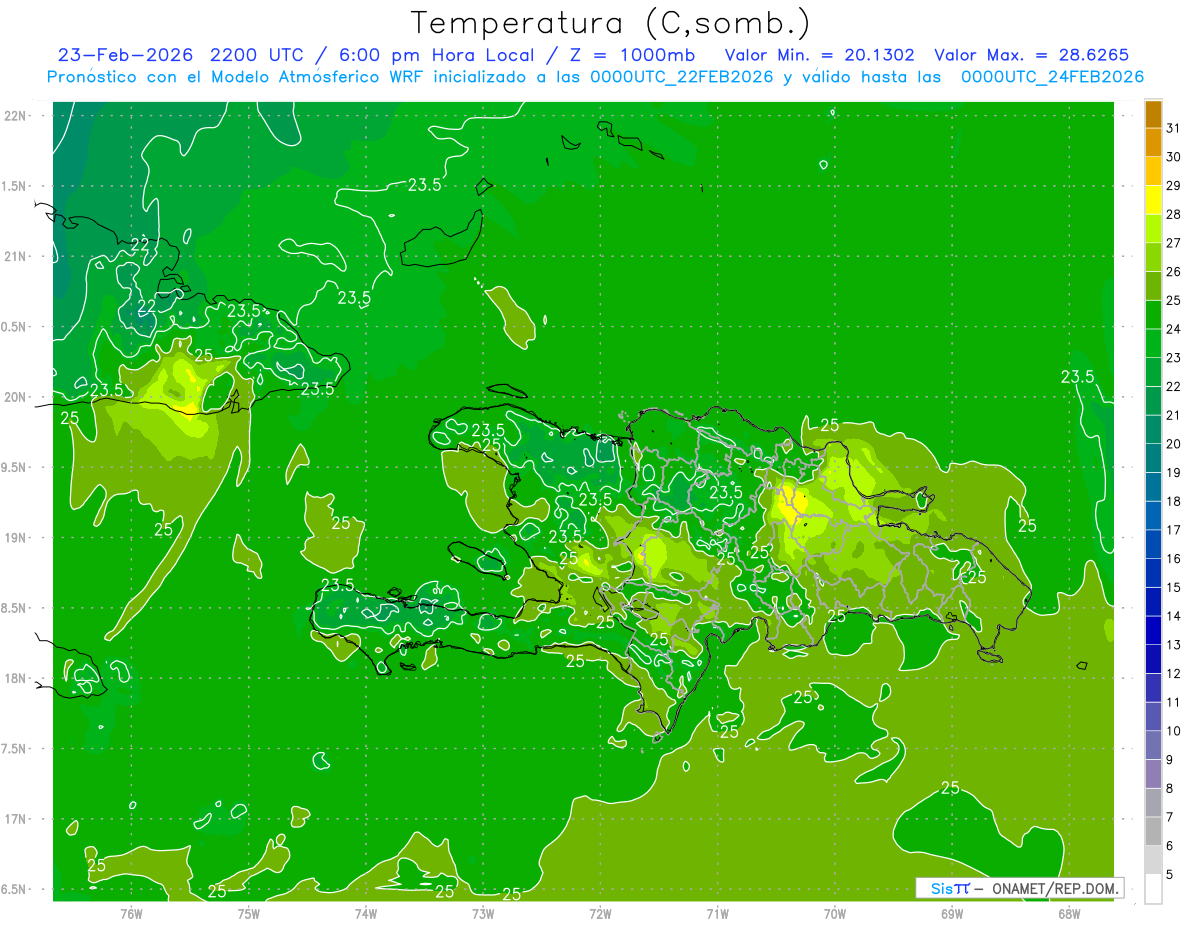Viewport: 1200px width, 927px height.
Task: Click the '2200 UTC' time text
Action: [255, 55]
